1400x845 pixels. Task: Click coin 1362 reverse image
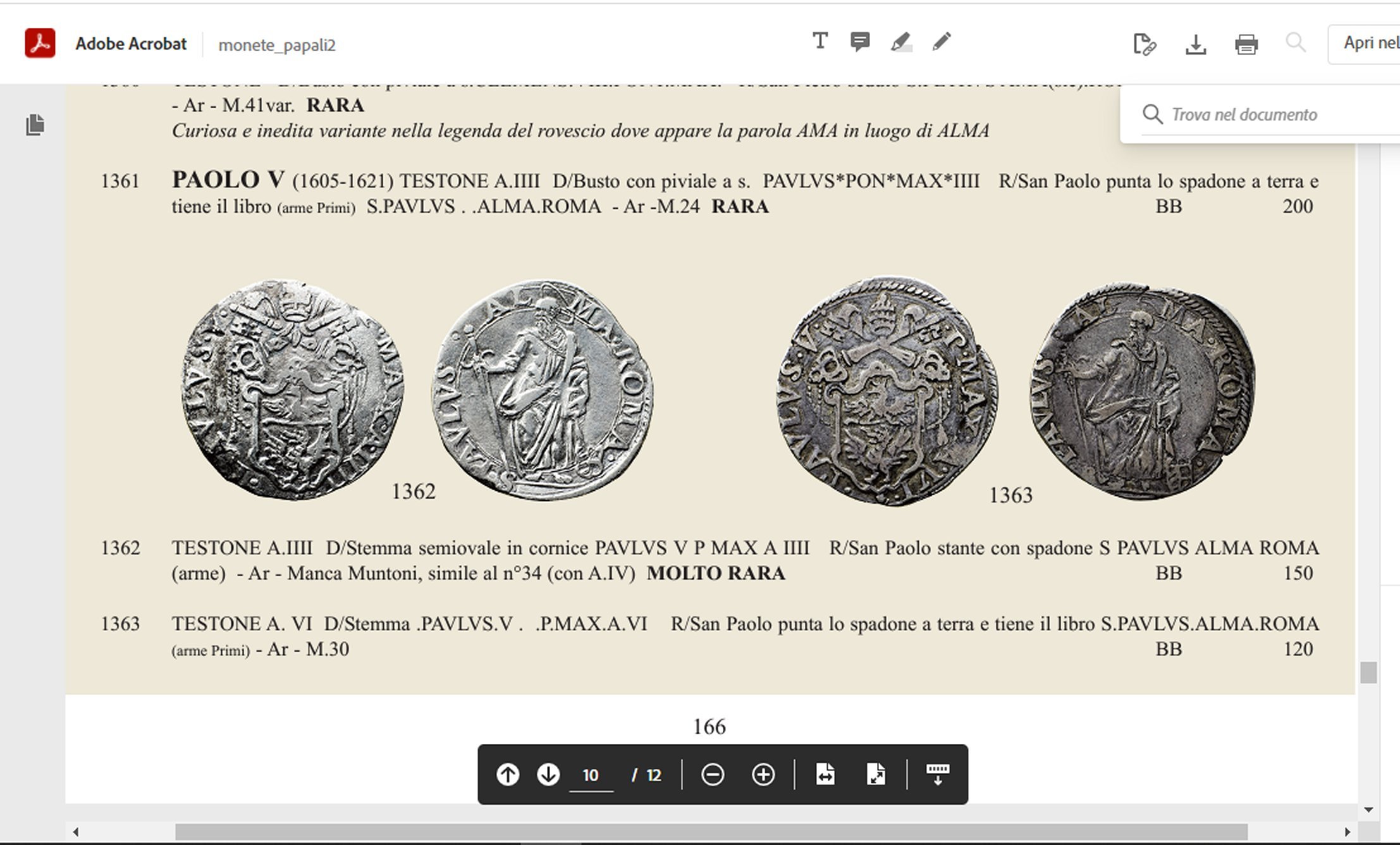point(543,390)
